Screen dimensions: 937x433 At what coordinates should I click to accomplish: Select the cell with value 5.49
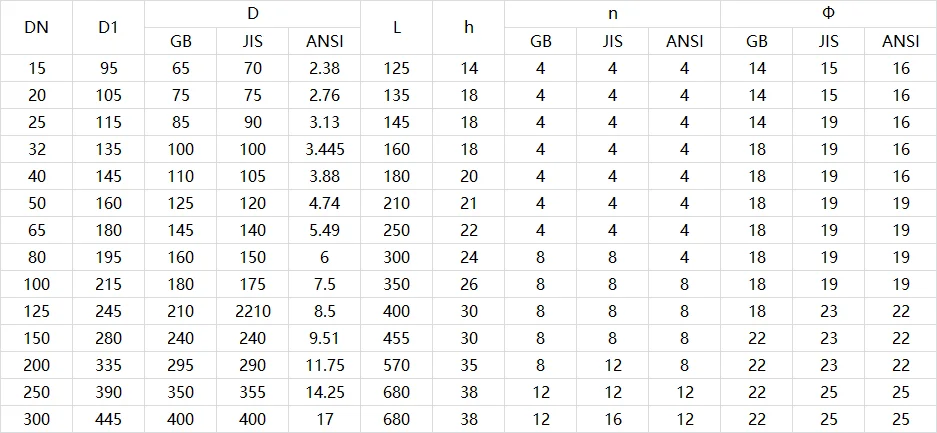point(325,231)
